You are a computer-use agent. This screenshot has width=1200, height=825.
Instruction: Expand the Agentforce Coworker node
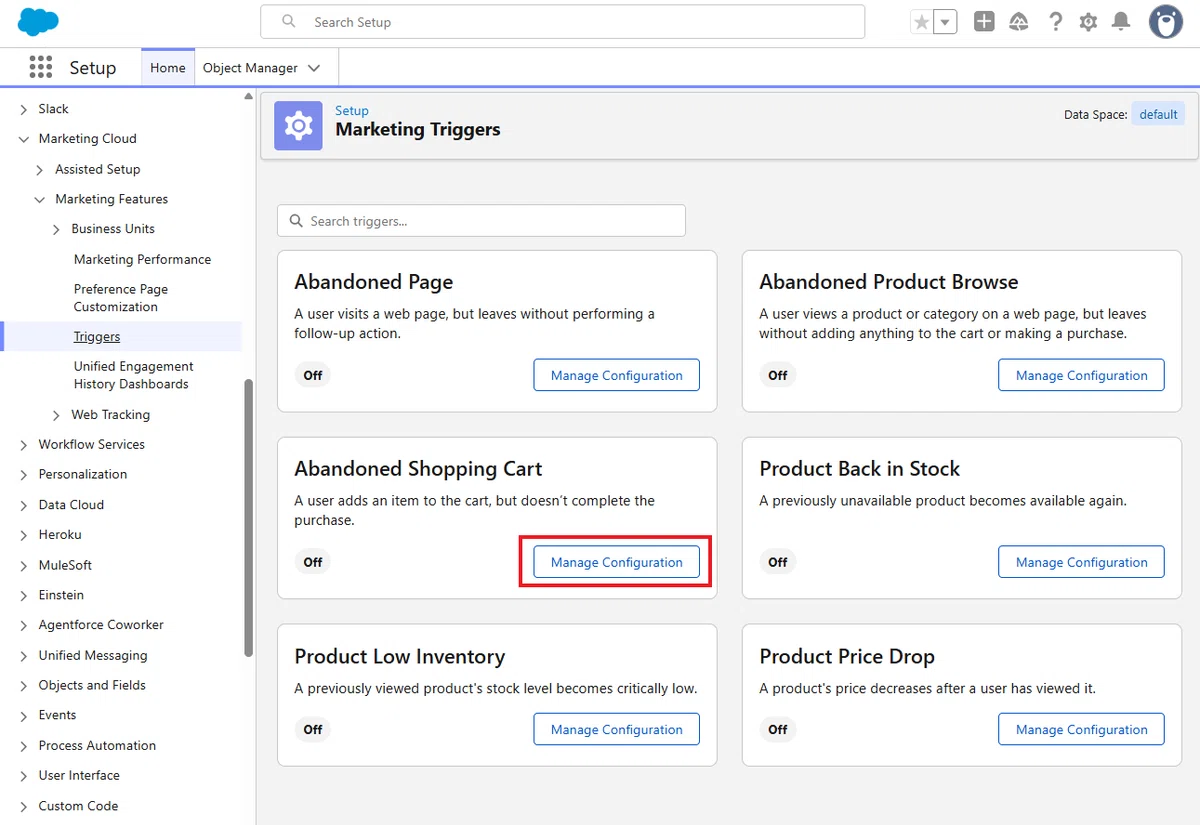[x=24, y=625]
